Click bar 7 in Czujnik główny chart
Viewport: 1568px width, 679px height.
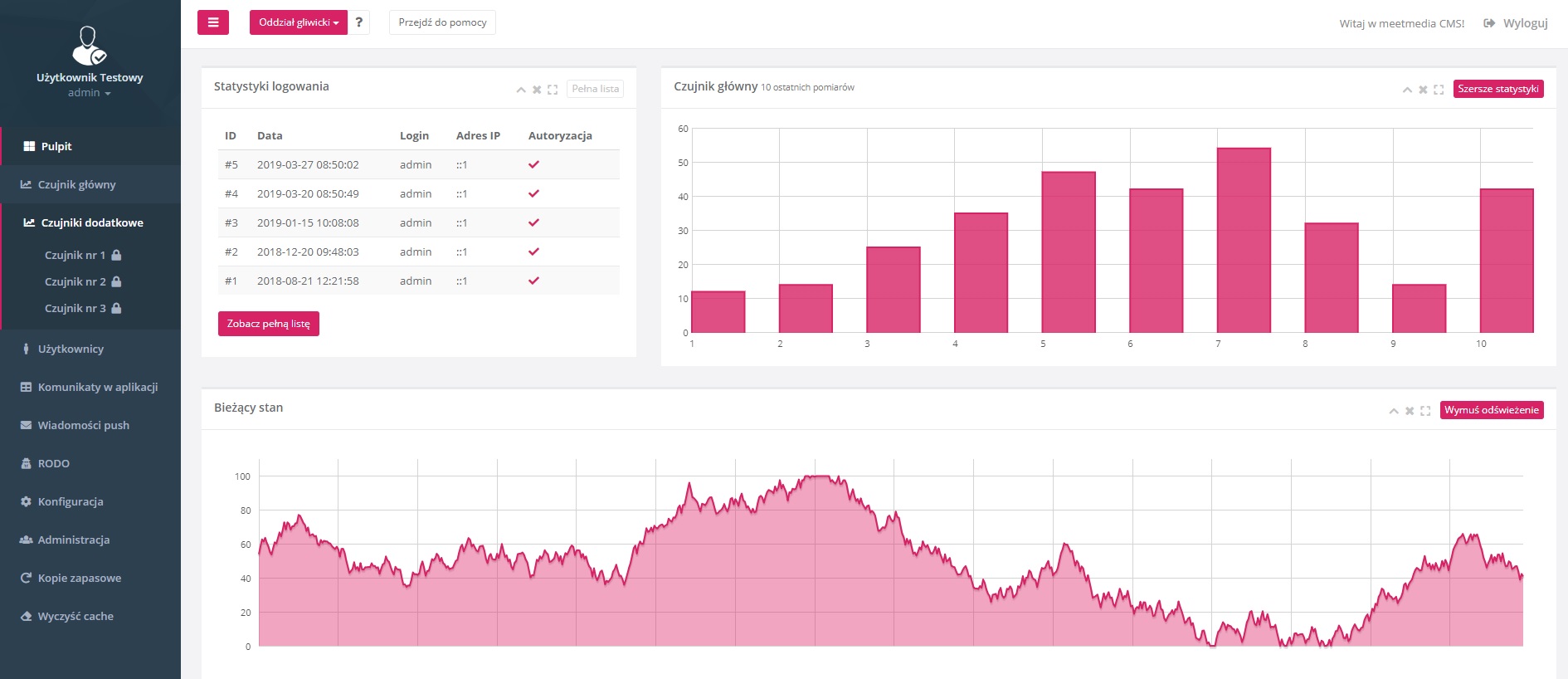coord(1243,241)
